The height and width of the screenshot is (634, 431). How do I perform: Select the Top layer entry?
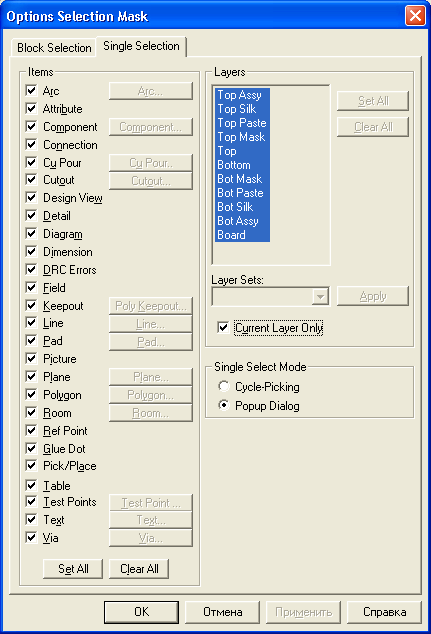[242, 151]
